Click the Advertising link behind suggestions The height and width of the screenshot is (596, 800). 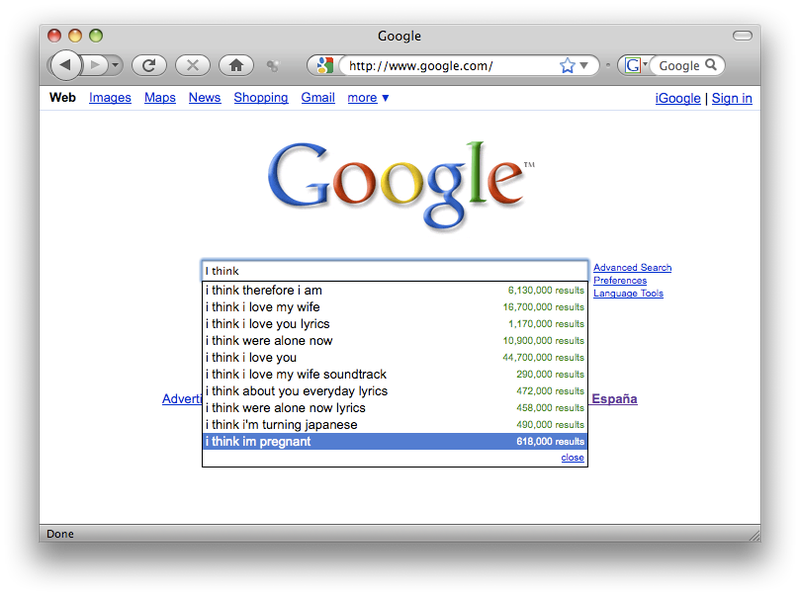182,399
